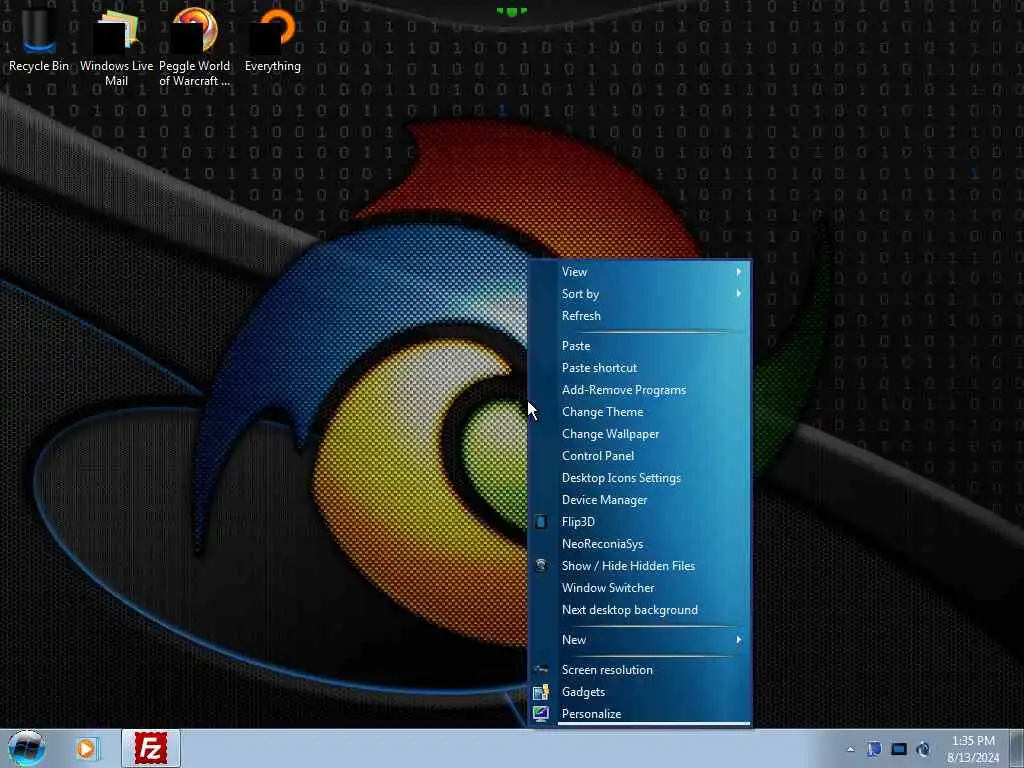Open the Windows Start orb
Image resolution: width=1024 pixels, height=768 pixels.
coord(27,748)
